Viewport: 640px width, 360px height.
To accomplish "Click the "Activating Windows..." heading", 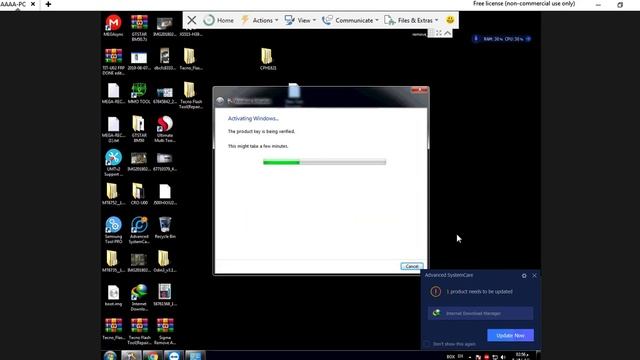I will (253, 118).
